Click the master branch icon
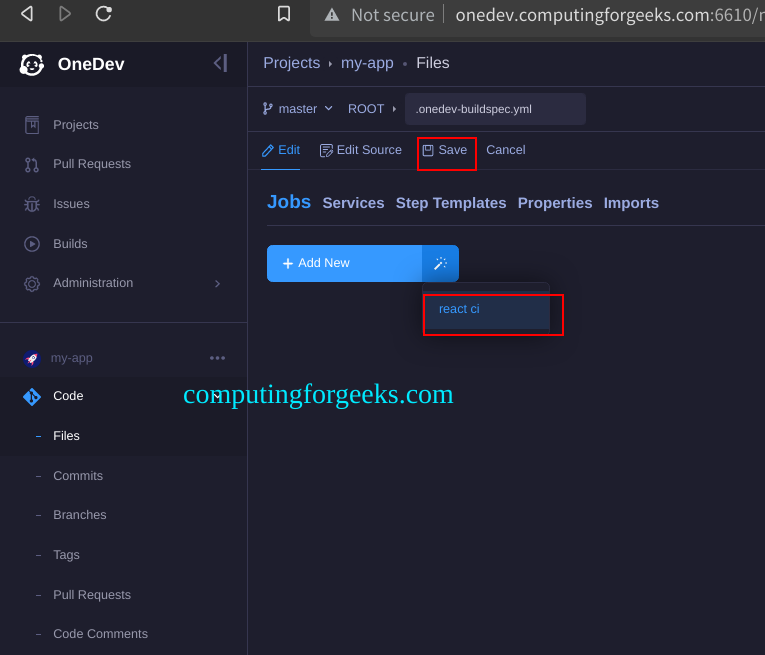 267,109
